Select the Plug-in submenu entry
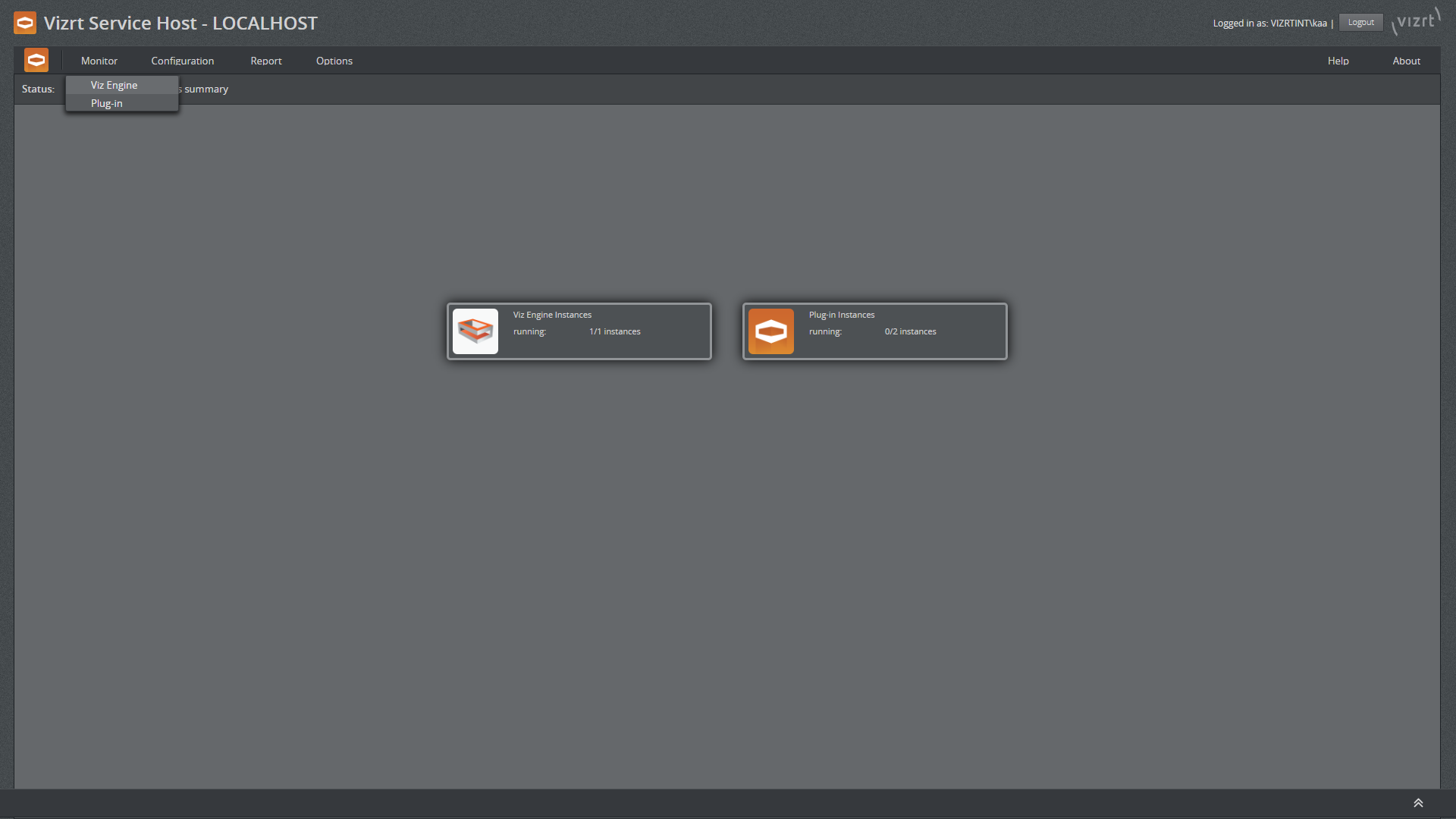 (x=106, y=103)
